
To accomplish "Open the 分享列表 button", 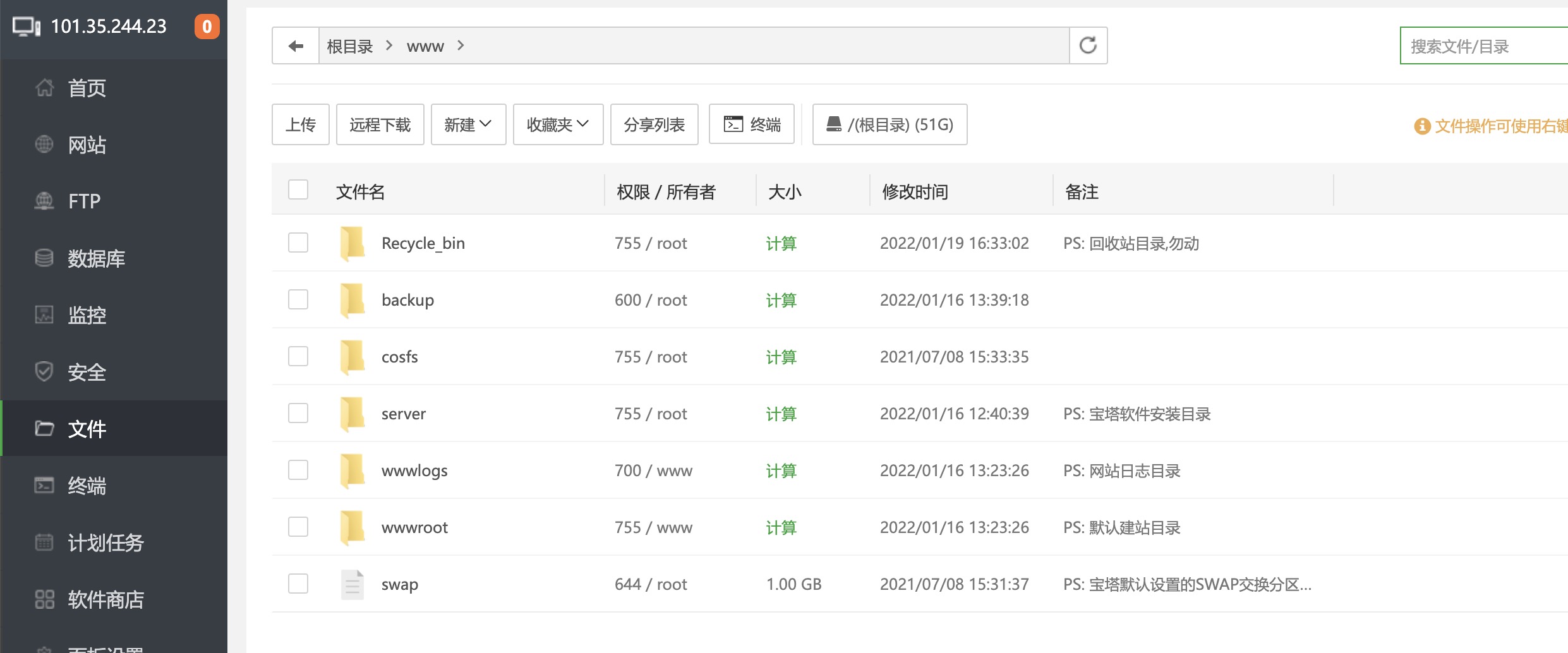I will pos(654,124).
